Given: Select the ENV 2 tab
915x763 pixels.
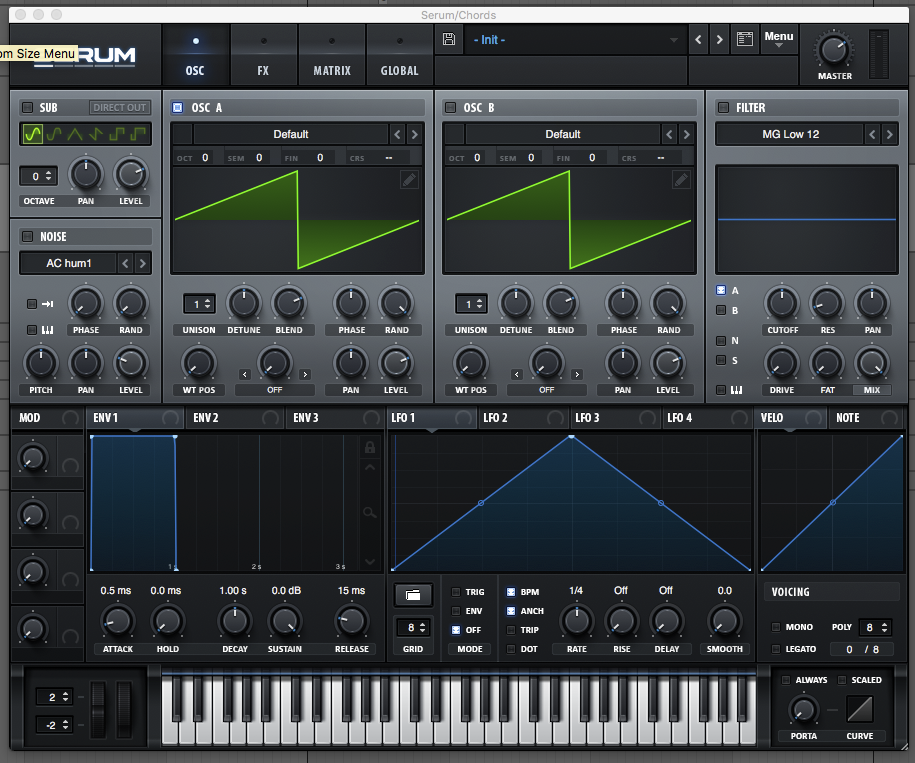Looking at the screenshot, I should tap(235, 418).
